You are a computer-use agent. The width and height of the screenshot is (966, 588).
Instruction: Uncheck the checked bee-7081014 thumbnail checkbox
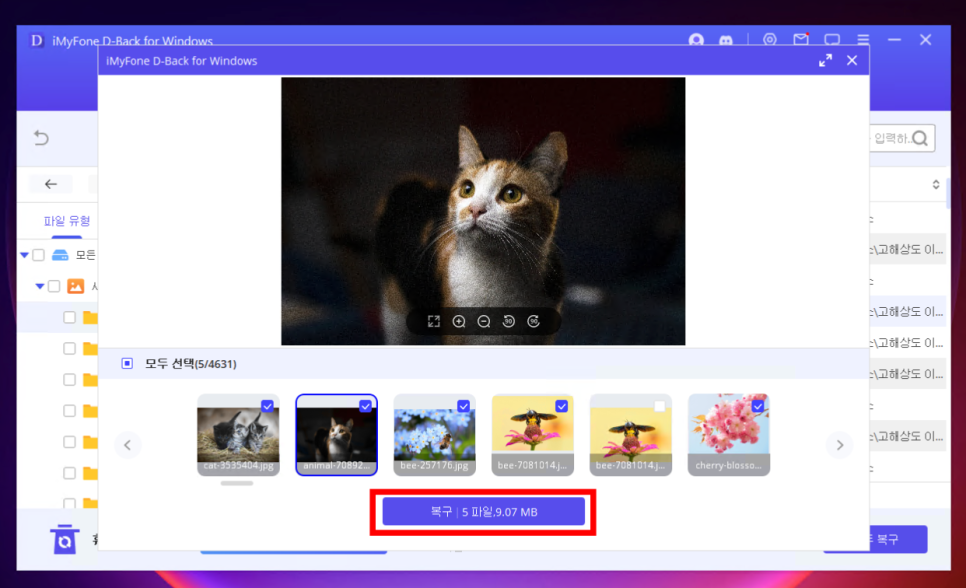(561, 406)
